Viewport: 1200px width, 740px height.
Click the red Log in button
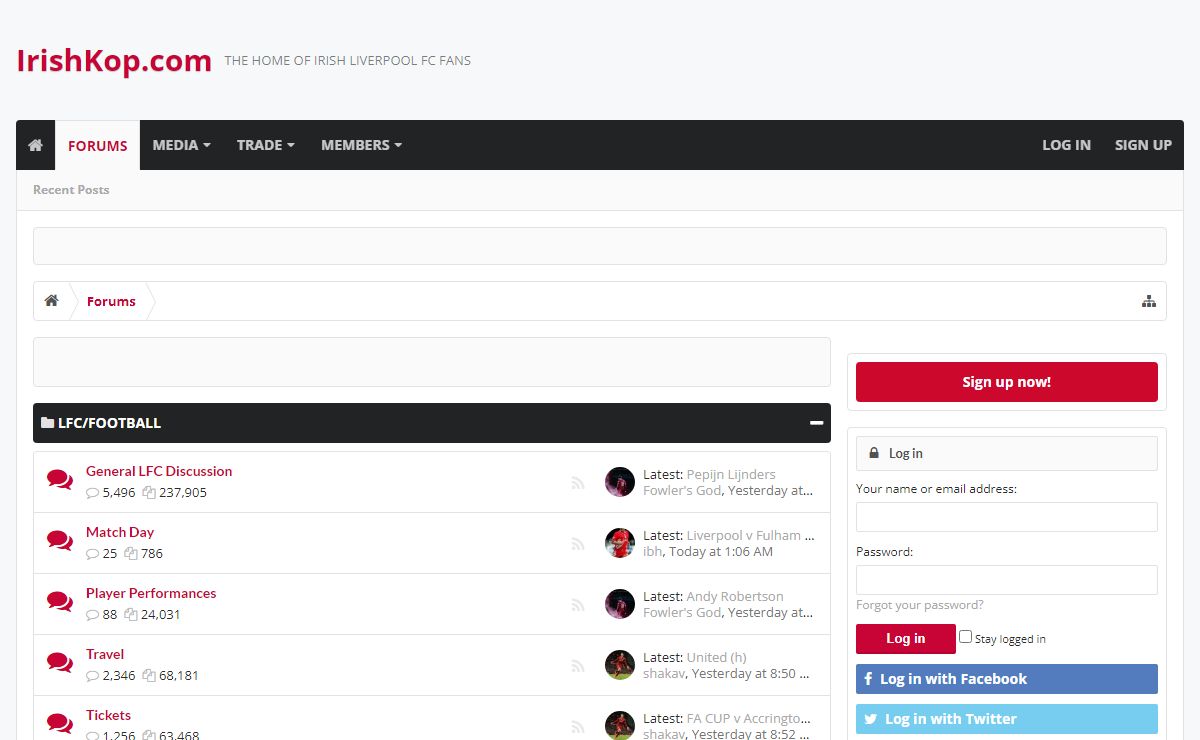(905, 638)
